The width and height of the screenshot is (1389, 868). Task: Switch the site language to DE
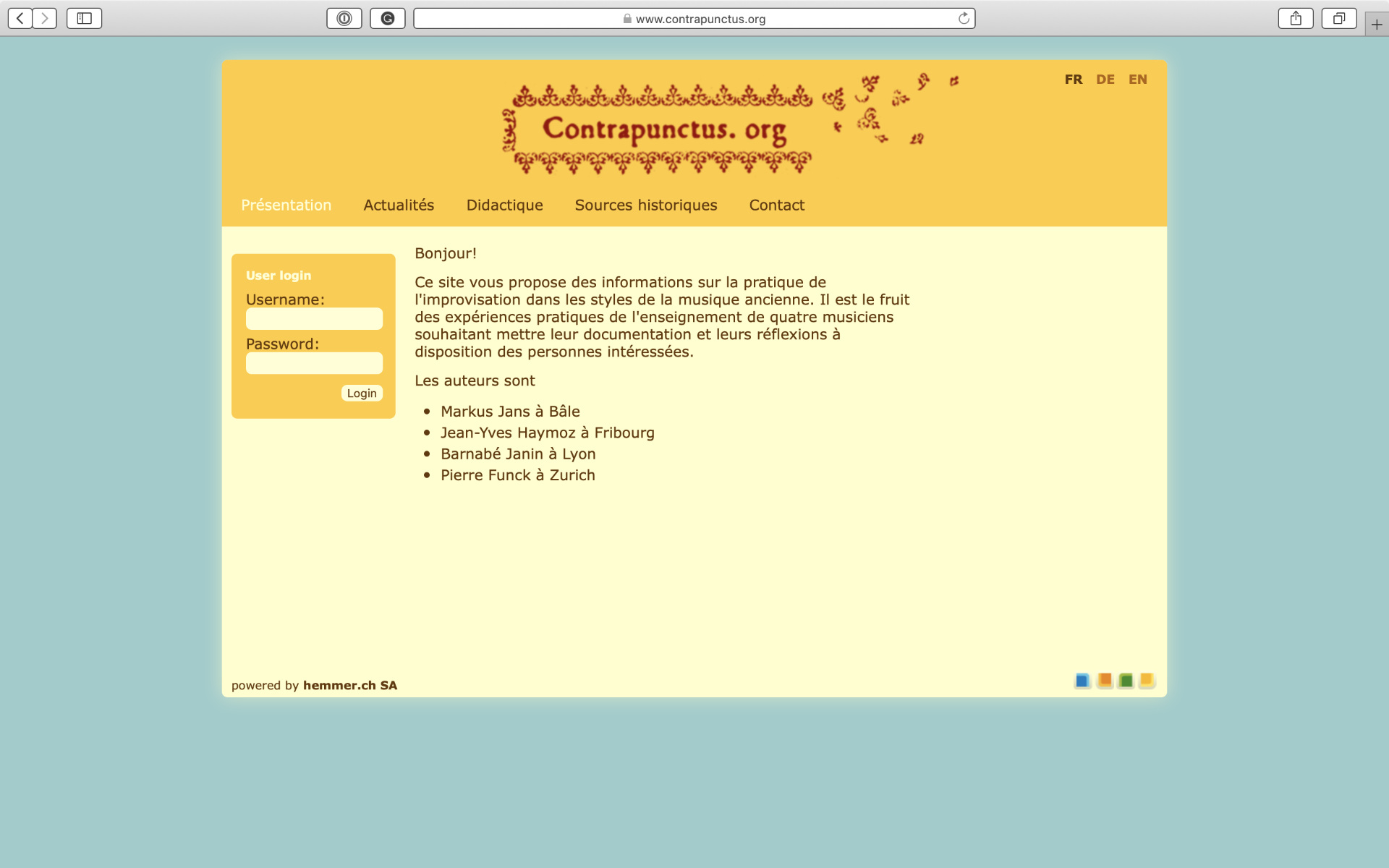point(1105,80)
